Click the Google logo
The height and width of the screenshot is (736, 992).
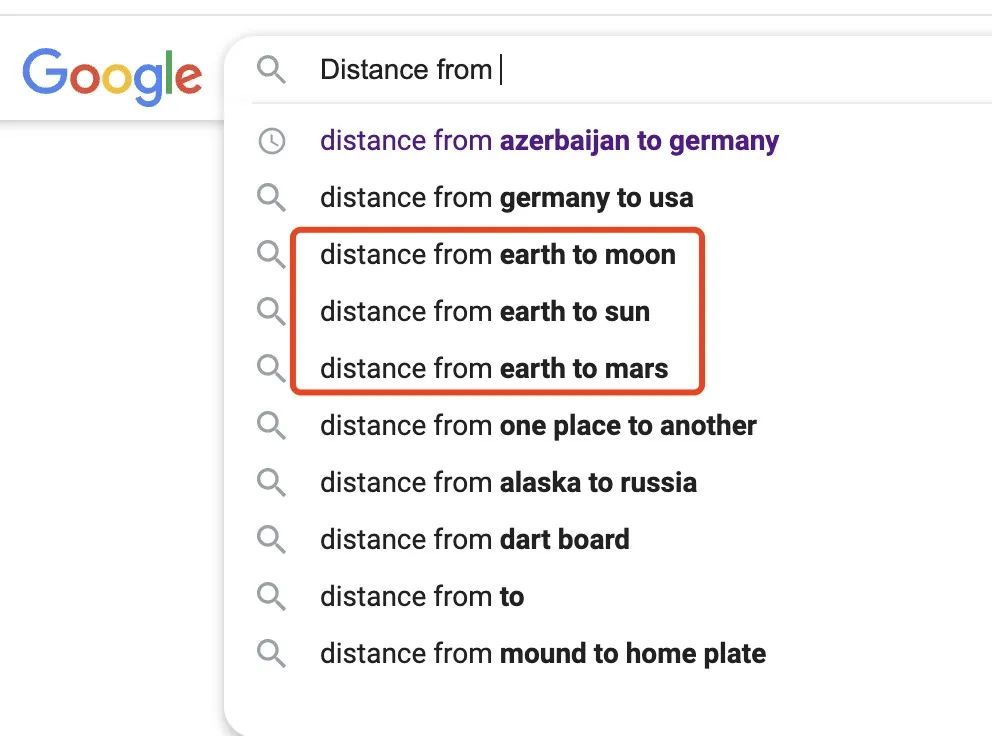(112, 75)
